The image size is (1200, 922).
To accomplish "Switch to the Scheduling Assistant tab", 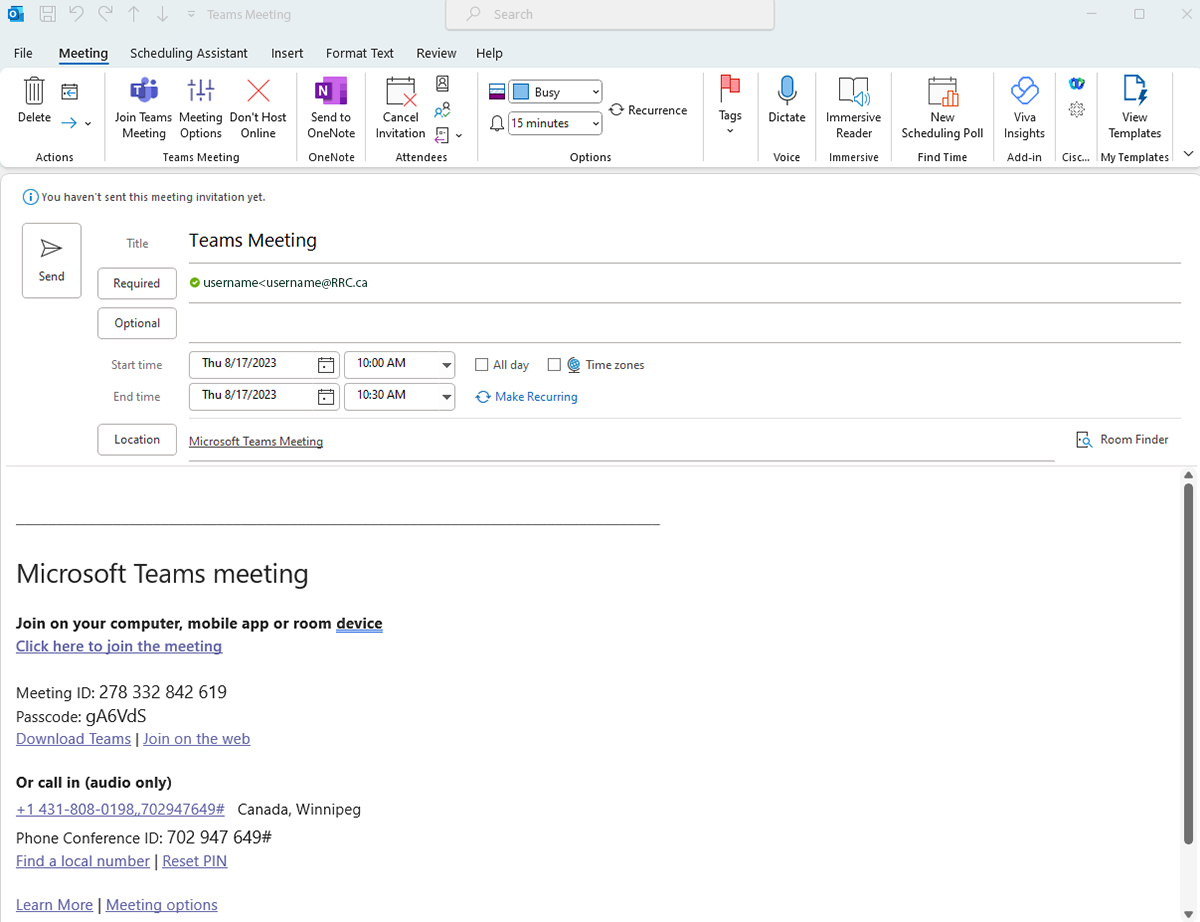I will (x=189, y=53).
